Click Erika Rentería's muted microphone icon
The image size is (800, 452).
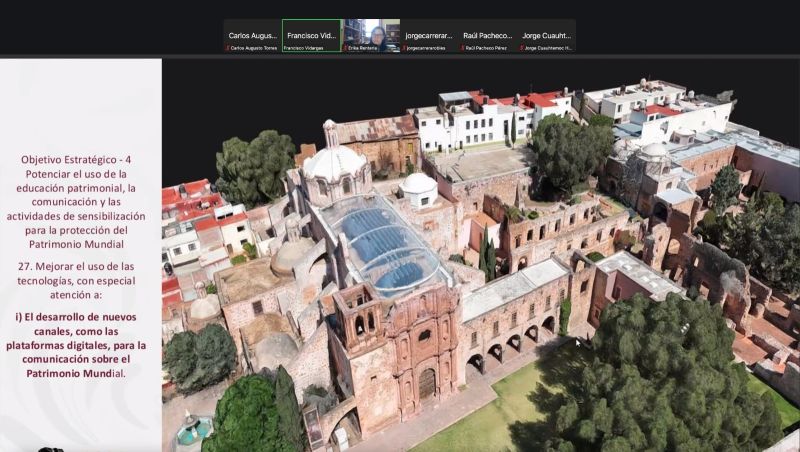[x=345, y=48]
